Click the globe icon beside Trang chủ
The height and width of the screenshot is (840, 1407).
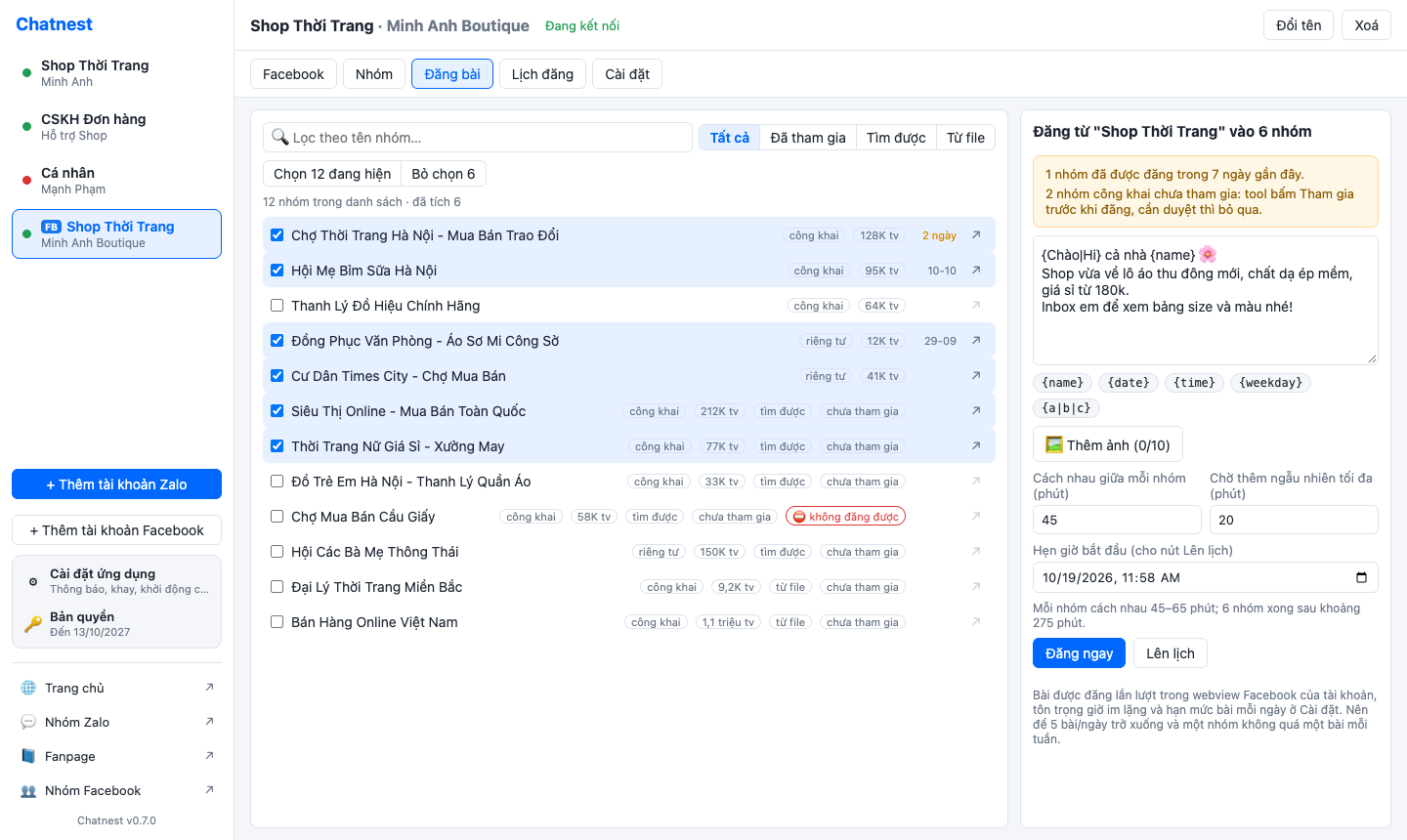coord(28,688)
